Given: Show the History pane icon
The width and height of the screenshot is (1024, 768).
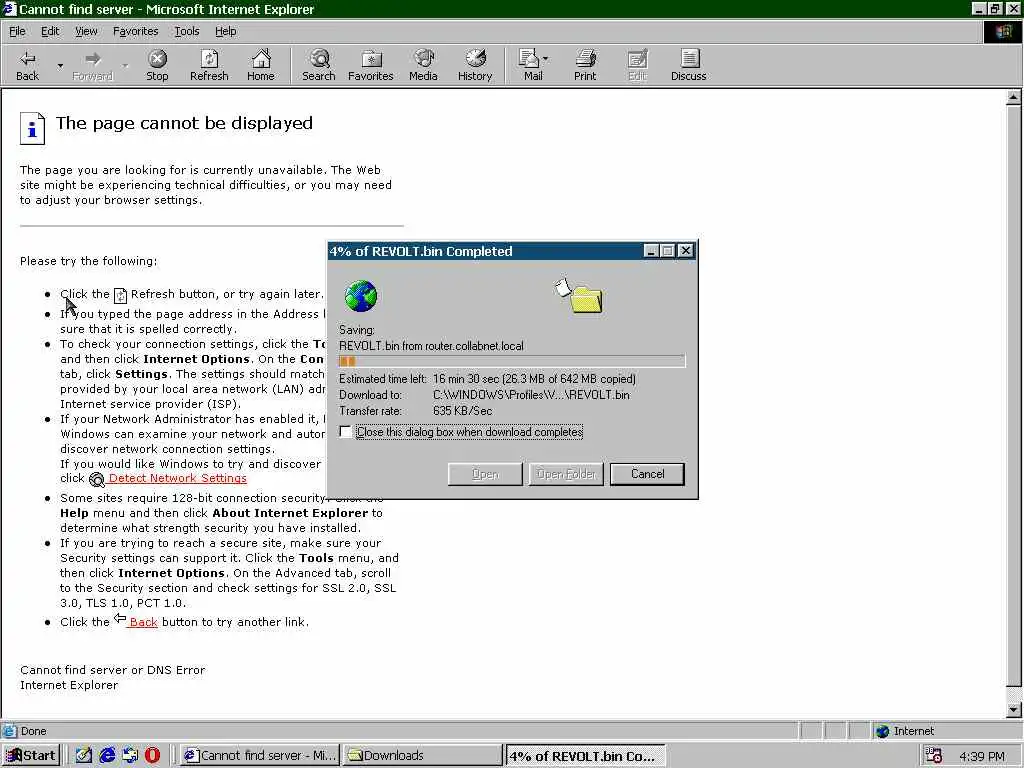Looking at the screenshot, I should click(475, 65).
